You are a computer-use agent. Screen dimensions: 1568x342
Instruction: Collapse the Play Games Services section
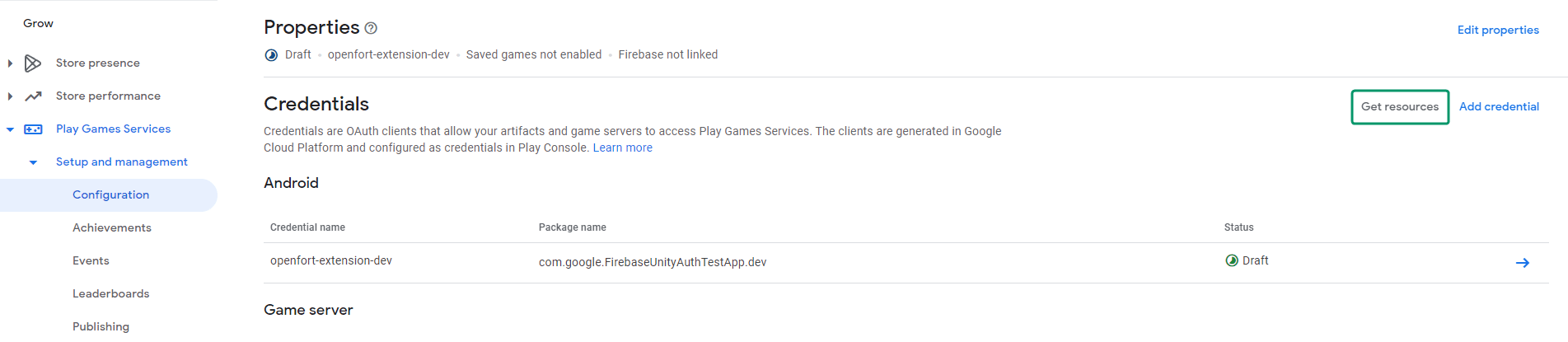pyautogui.click(x=10, y=129)
